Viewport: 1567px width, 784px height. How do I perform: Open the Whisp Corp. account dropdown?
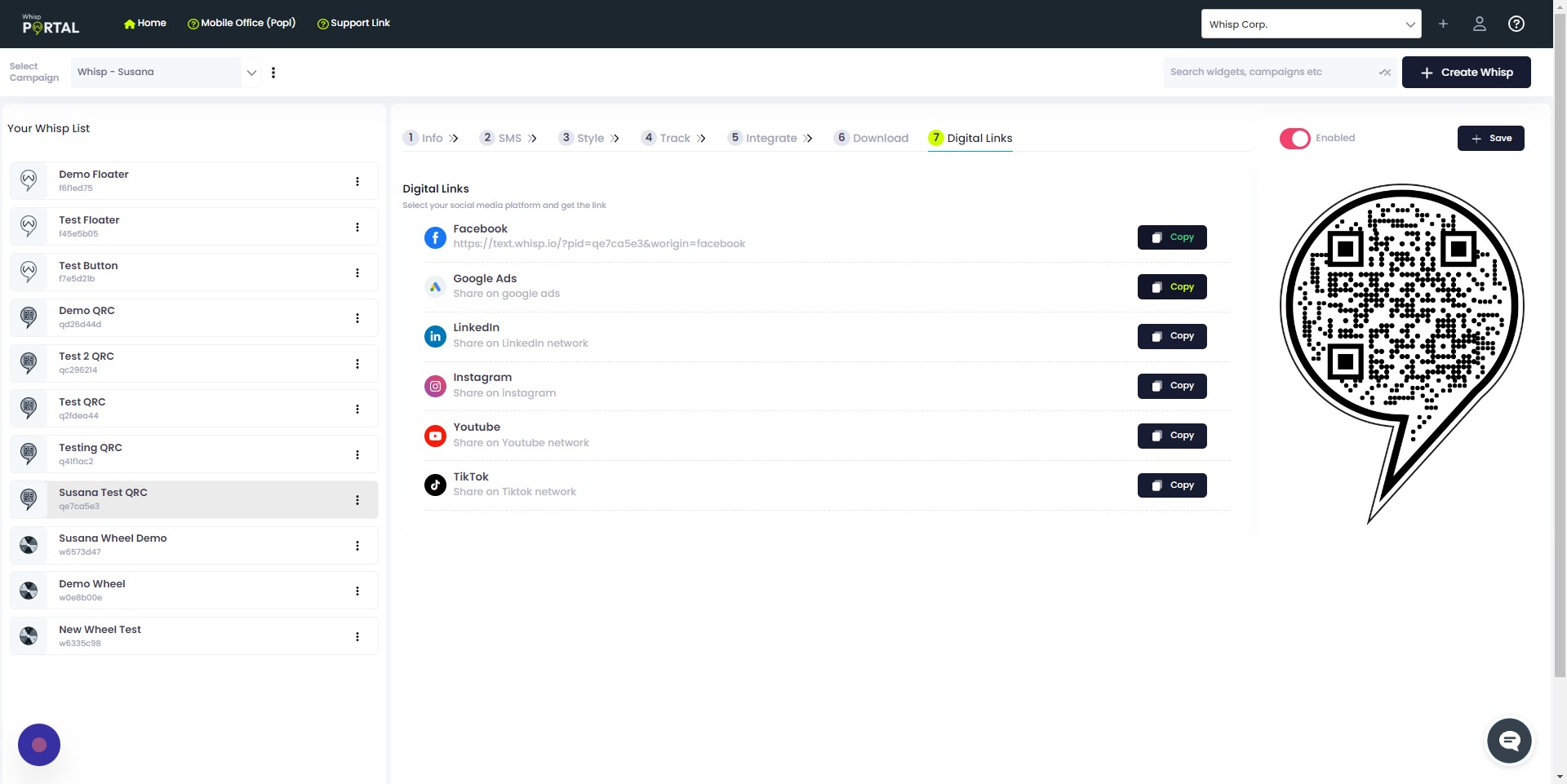point(1311,24)
